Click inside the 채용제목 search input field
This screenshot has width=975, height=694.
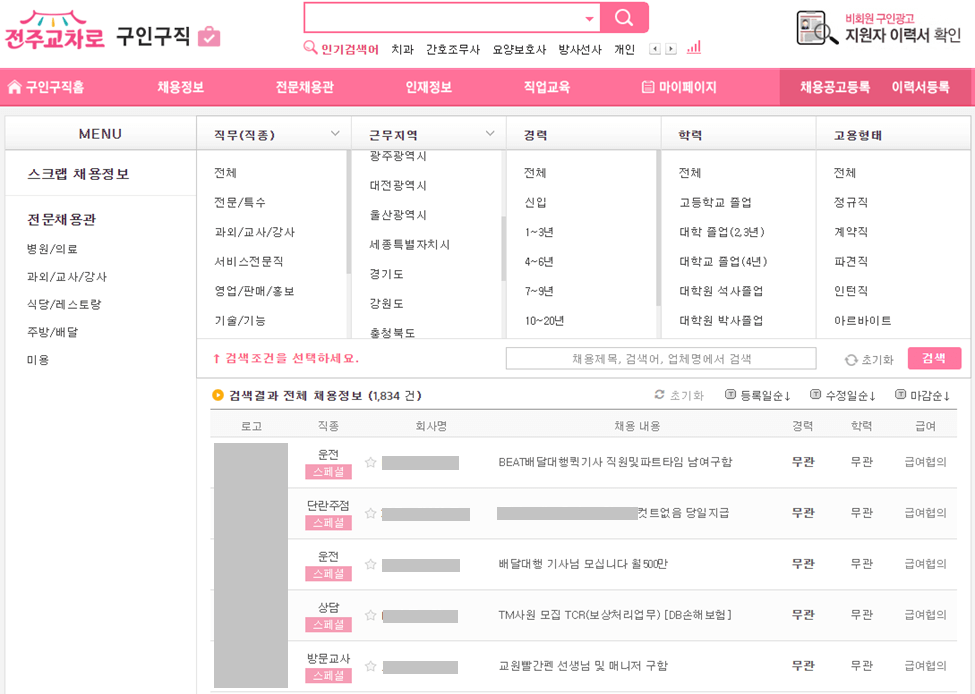coord(660,357)
